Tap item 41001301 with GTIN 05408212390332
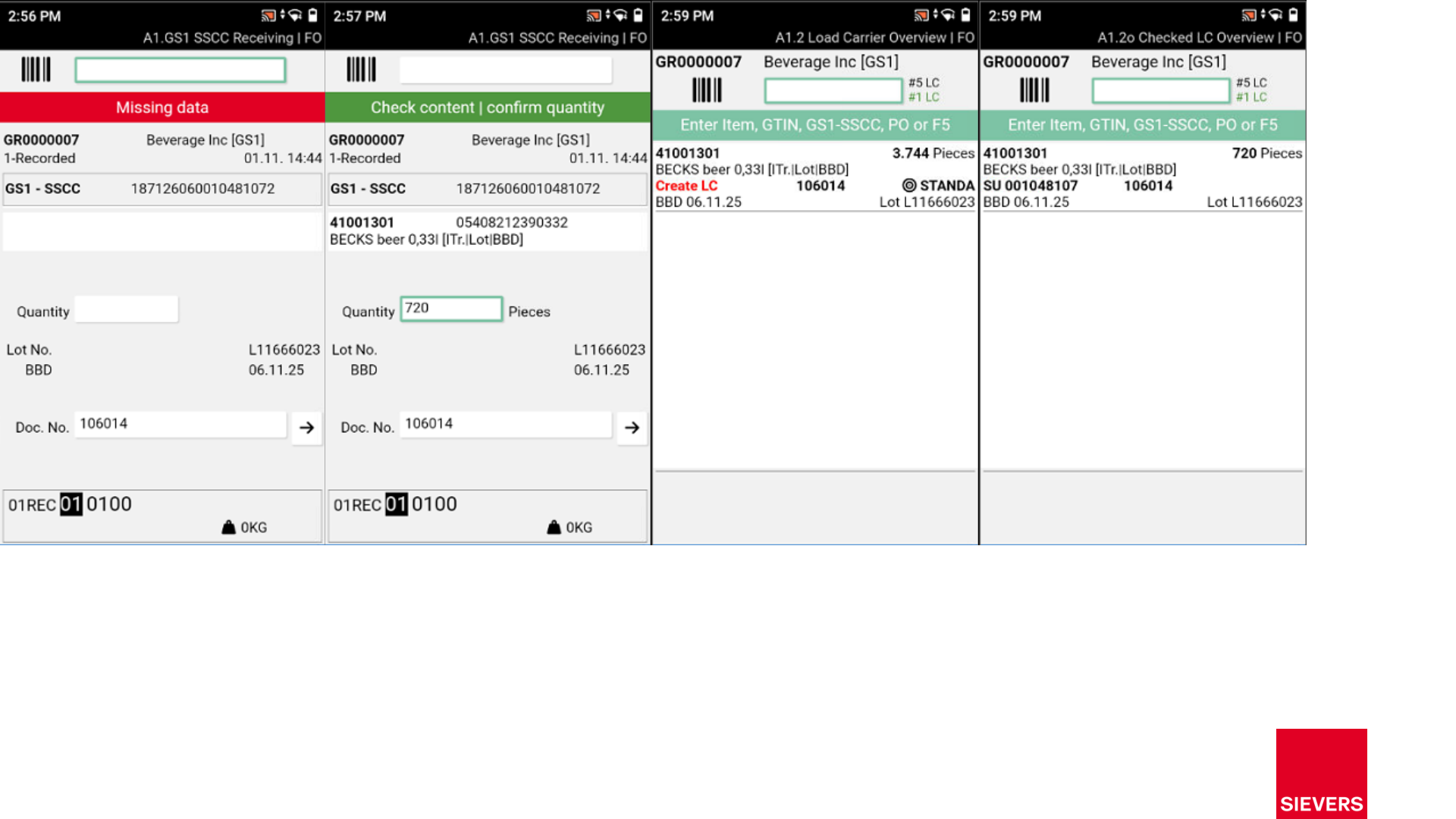The width and height of the screenshot is (1456, 819). coord(488,231)
